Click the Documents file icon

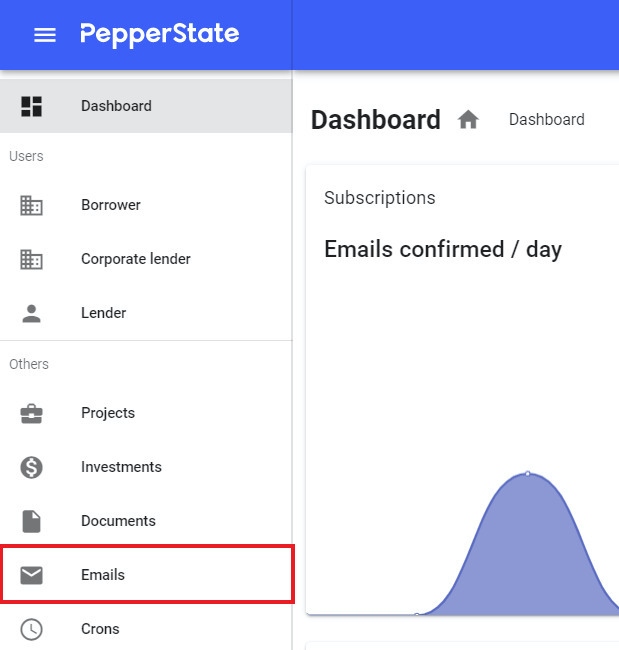[32, 521]
